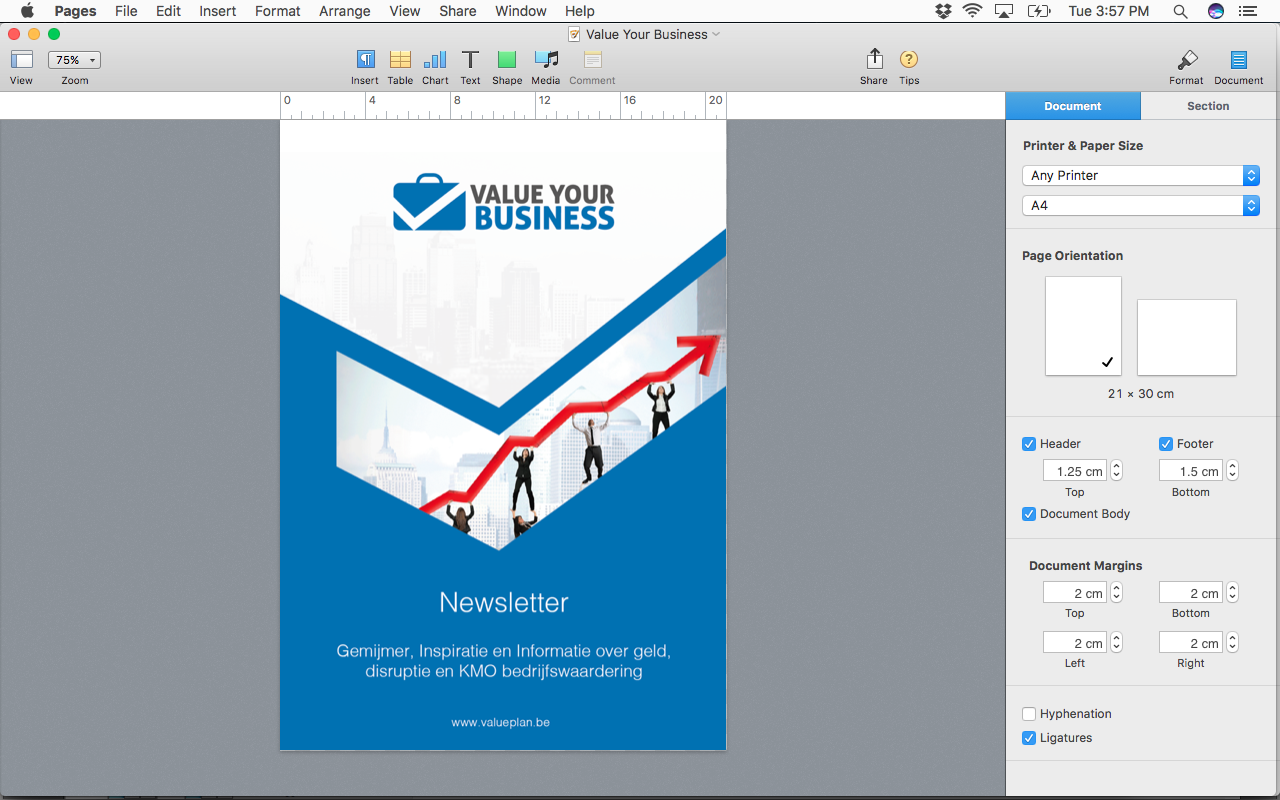Open the Arrange menu
The width and height of the screenshot is (1280, 800).
click(343, 11)
